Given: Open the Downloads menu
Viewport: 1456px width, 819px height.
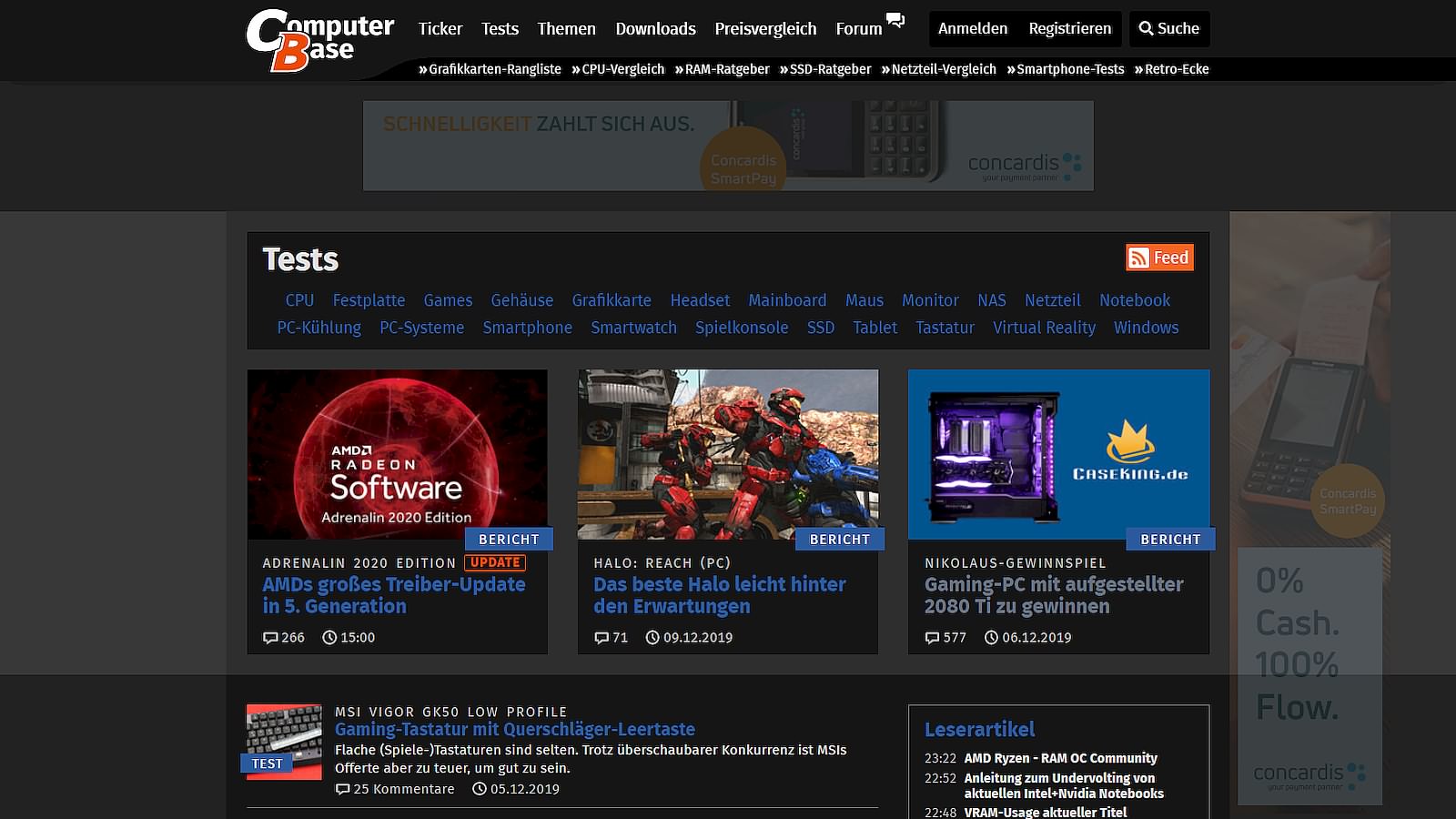Looking at the screenshot, I should (x=655, y=28).
